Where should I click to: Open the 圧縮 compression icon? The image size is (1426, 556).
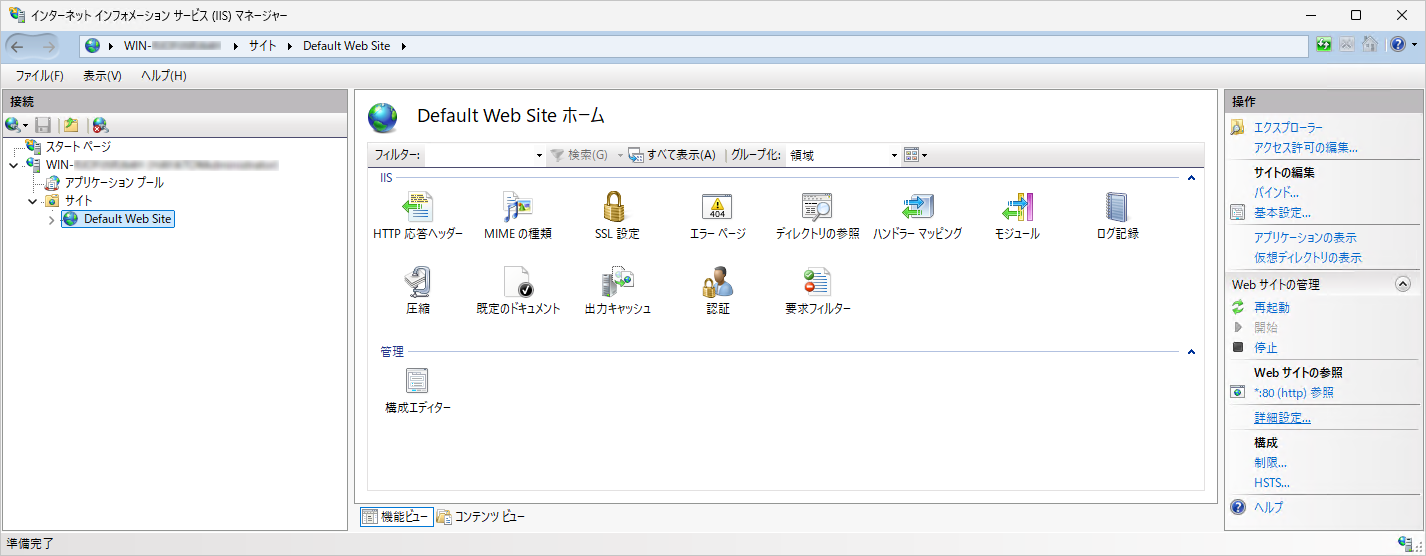[417, 282]
